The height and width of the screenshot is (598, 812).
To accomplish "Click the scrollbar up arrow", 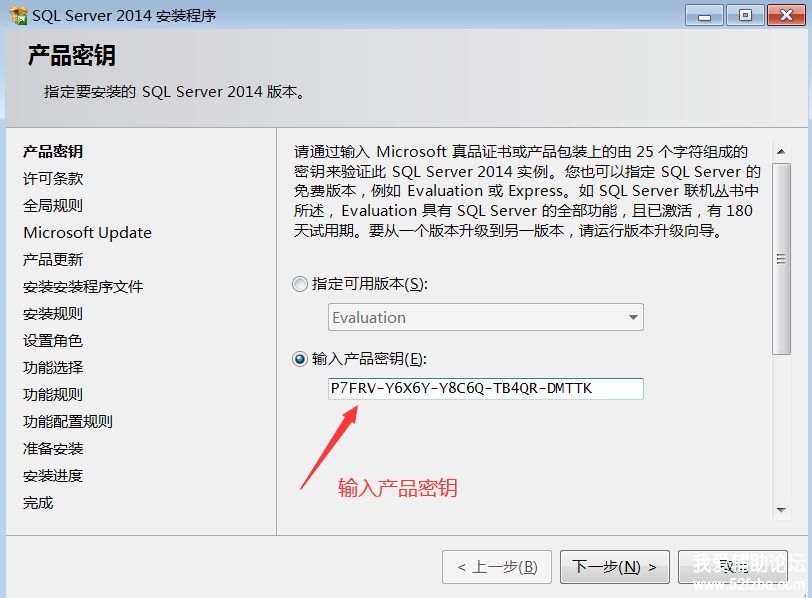I will (781, 152).
